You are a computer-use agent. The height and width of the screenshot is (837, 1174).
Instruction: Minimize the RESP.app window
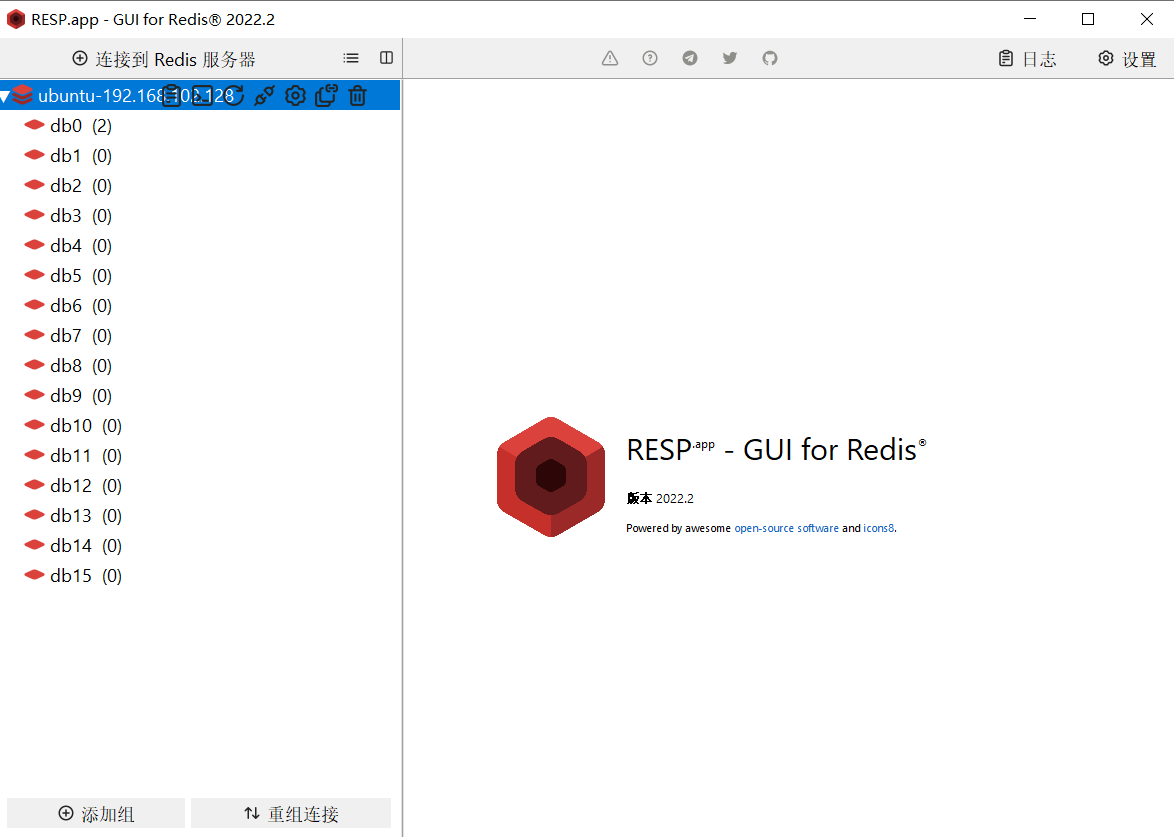tap(1030, 19)
